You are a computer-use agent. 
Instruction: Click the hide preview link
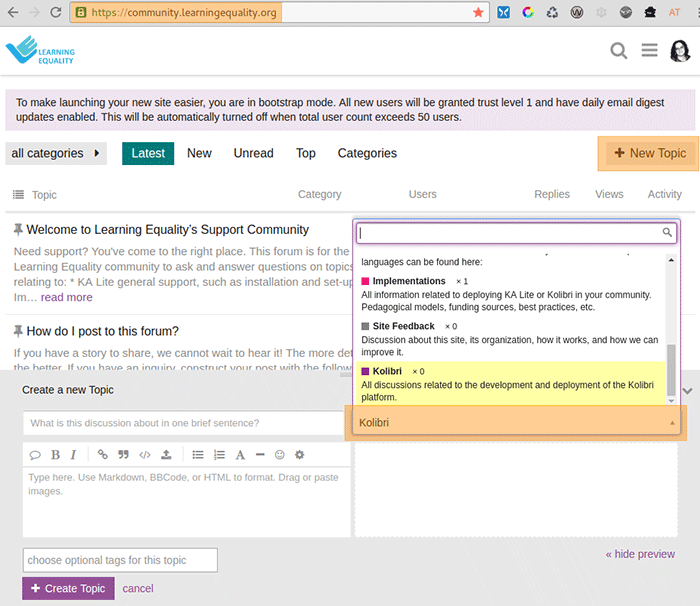640,554
